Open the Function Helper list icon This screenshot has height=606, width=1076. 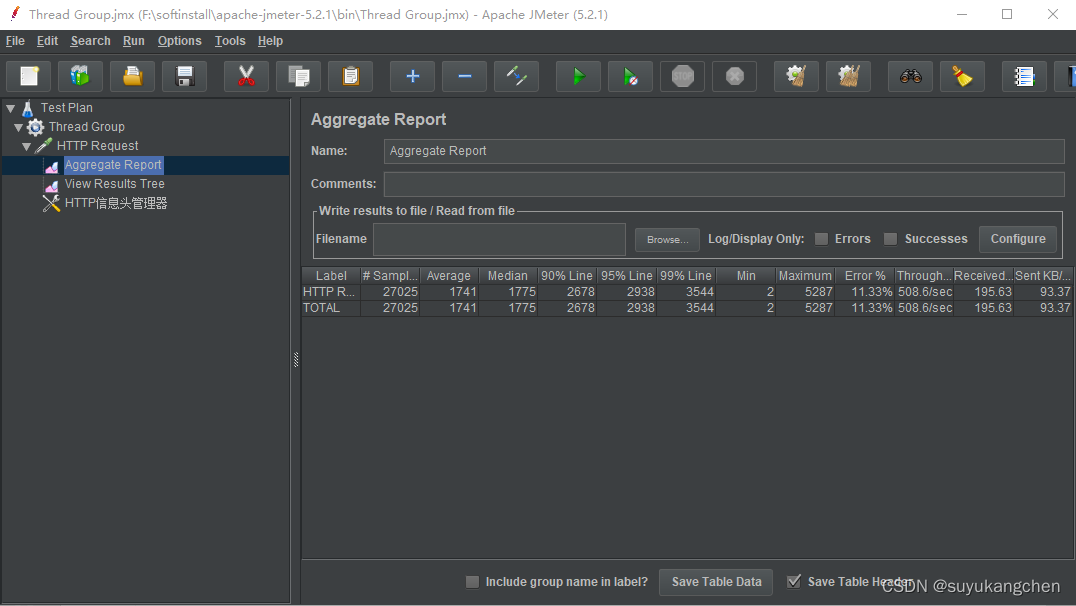(x=1025, y=76)
